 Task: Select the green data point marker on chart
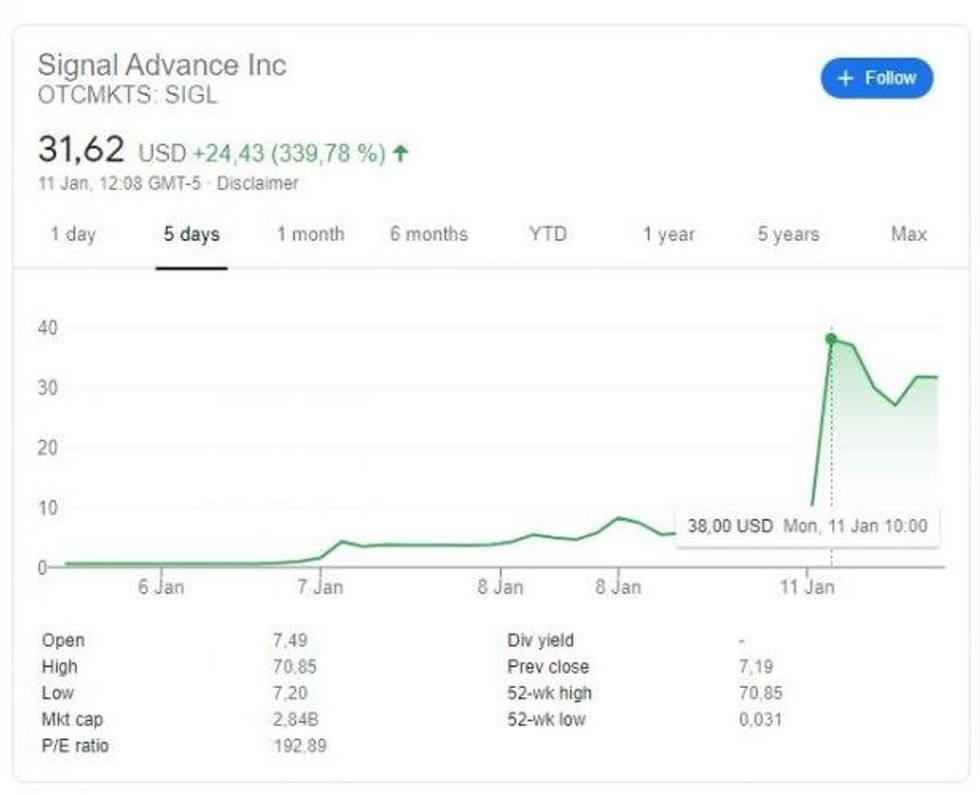(x=832, y=340)
